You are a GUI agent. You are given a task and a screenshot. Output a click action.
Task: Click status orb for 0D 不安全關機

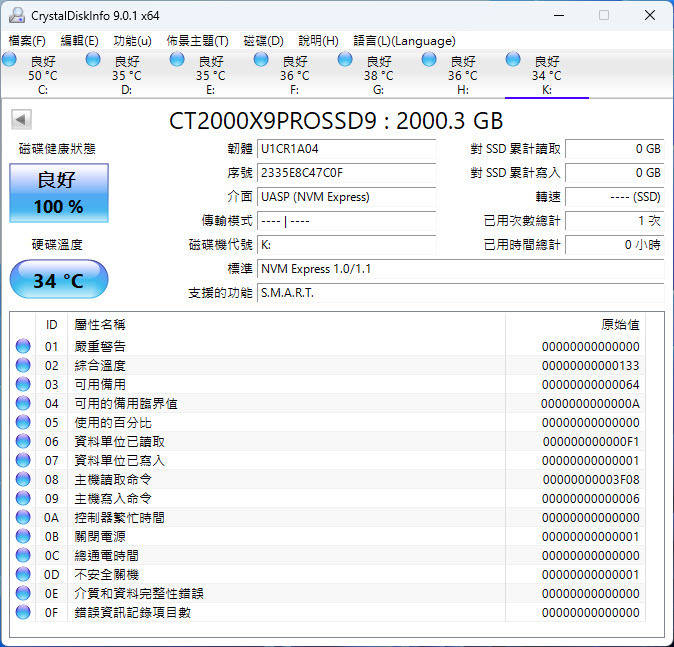point(23,574)
